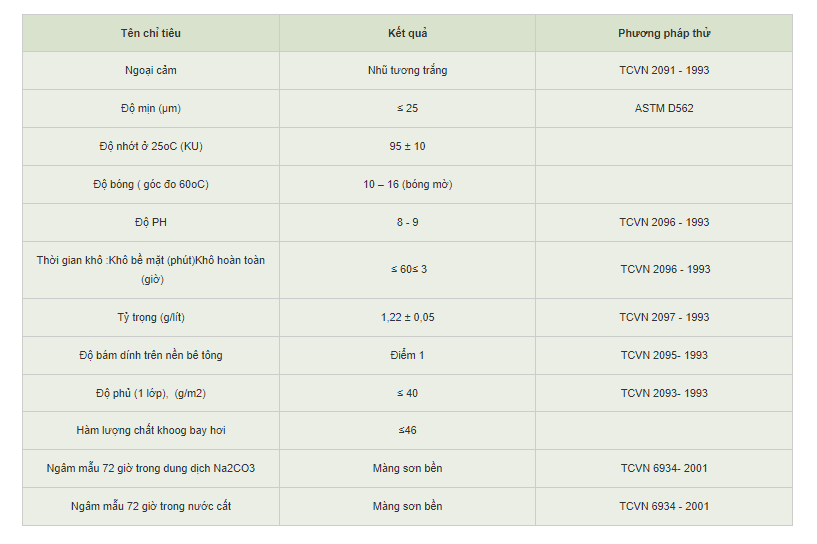Viewport: 817px width, 544px height.
Task: Click the 'Độ phủ (1 lớp), (g/m2)' cell
Action: click(x=151, y=393)
